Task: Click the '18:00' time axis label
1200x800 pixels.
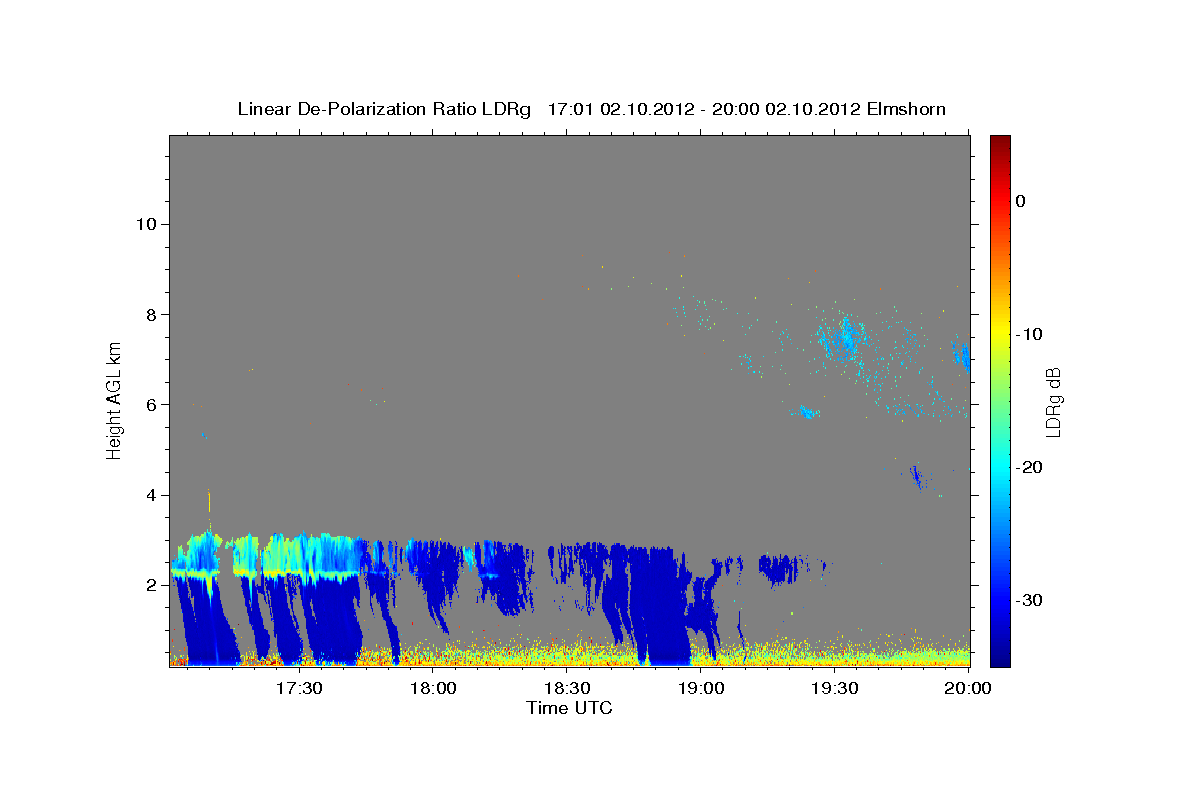Action: pos(434,689)
